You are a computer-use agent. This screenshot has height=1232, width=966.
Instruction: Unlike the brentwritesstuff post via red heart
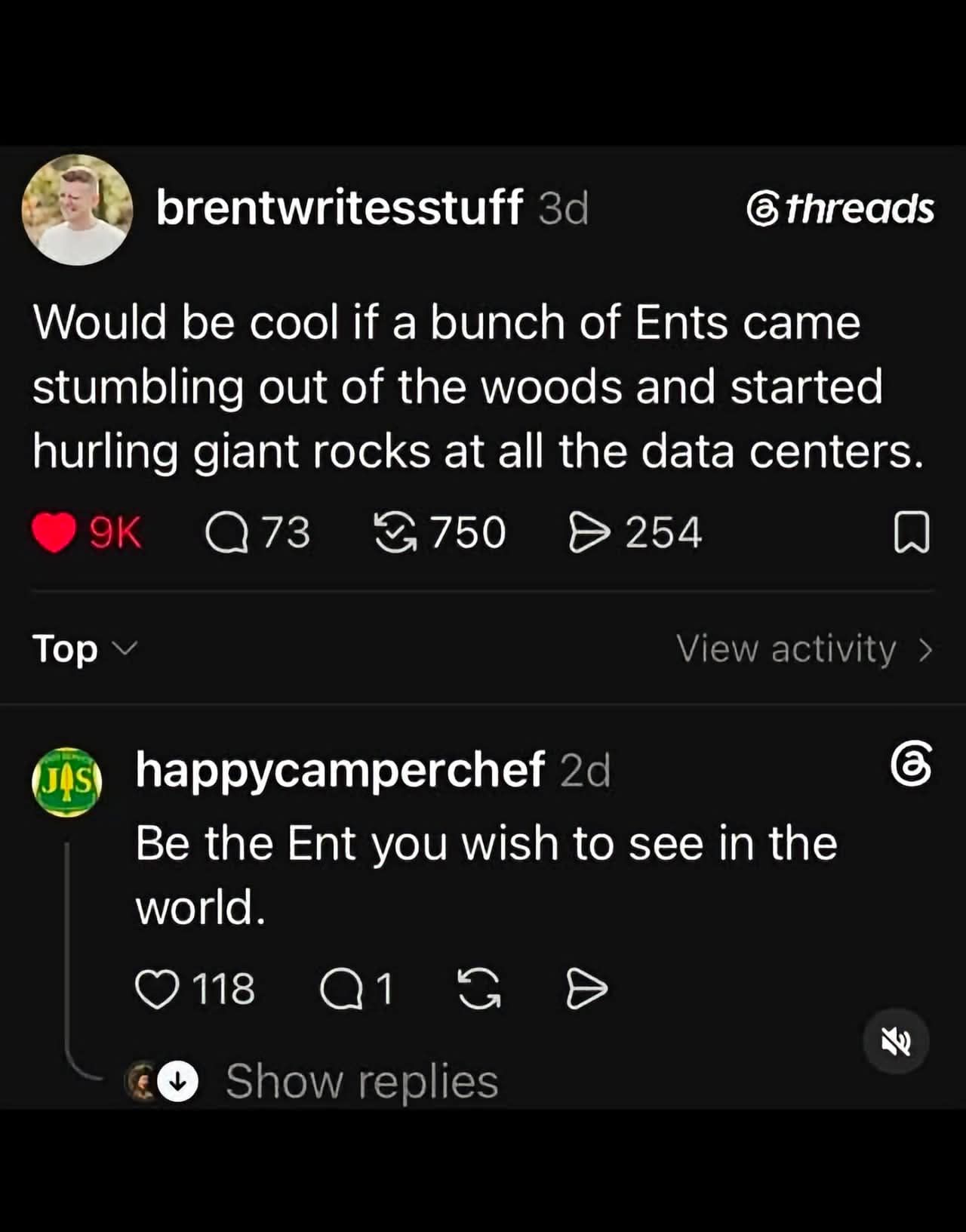54,533
